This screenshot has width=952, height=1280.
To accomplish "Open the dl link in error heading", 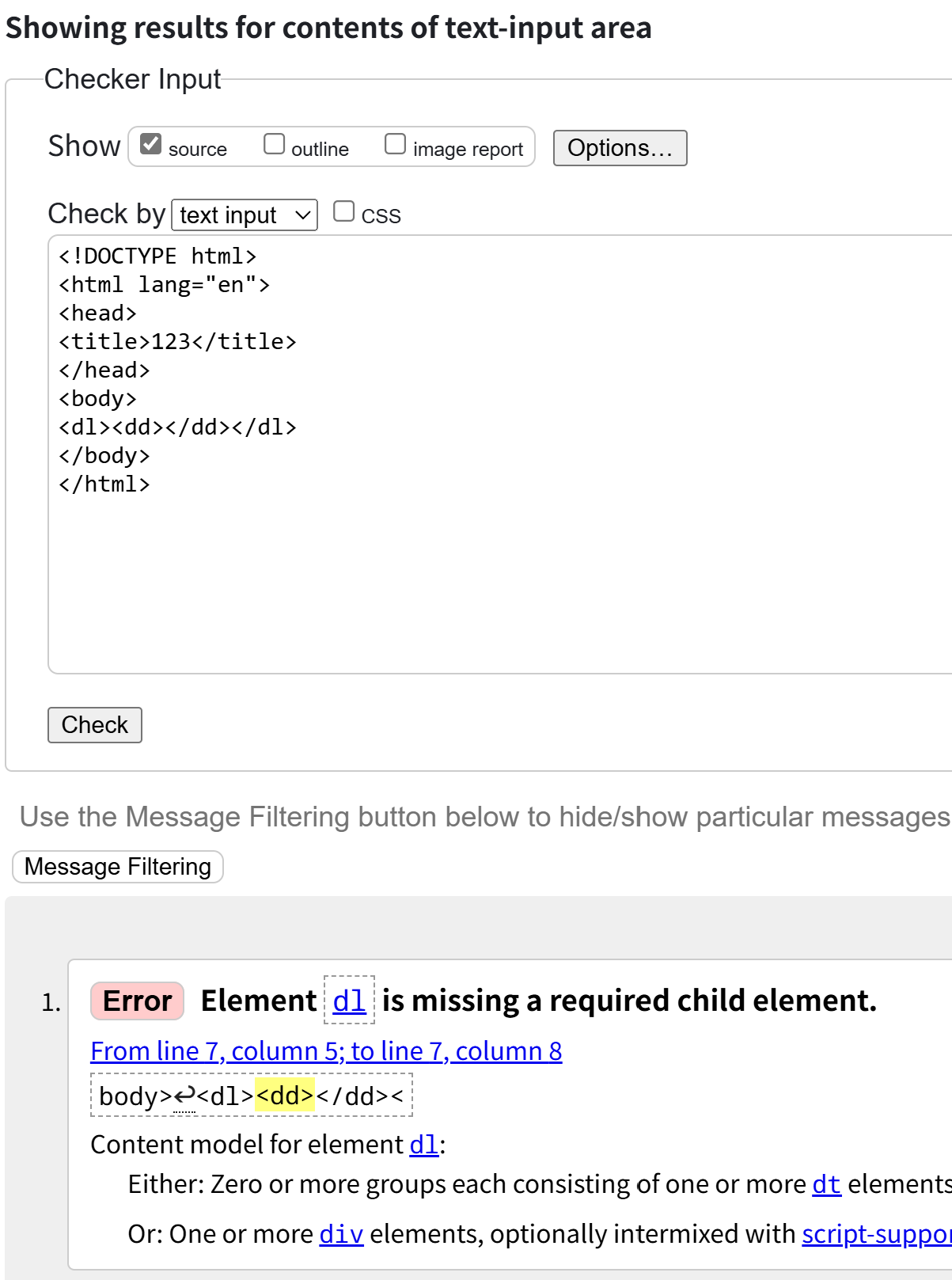I will [349, 1001].
